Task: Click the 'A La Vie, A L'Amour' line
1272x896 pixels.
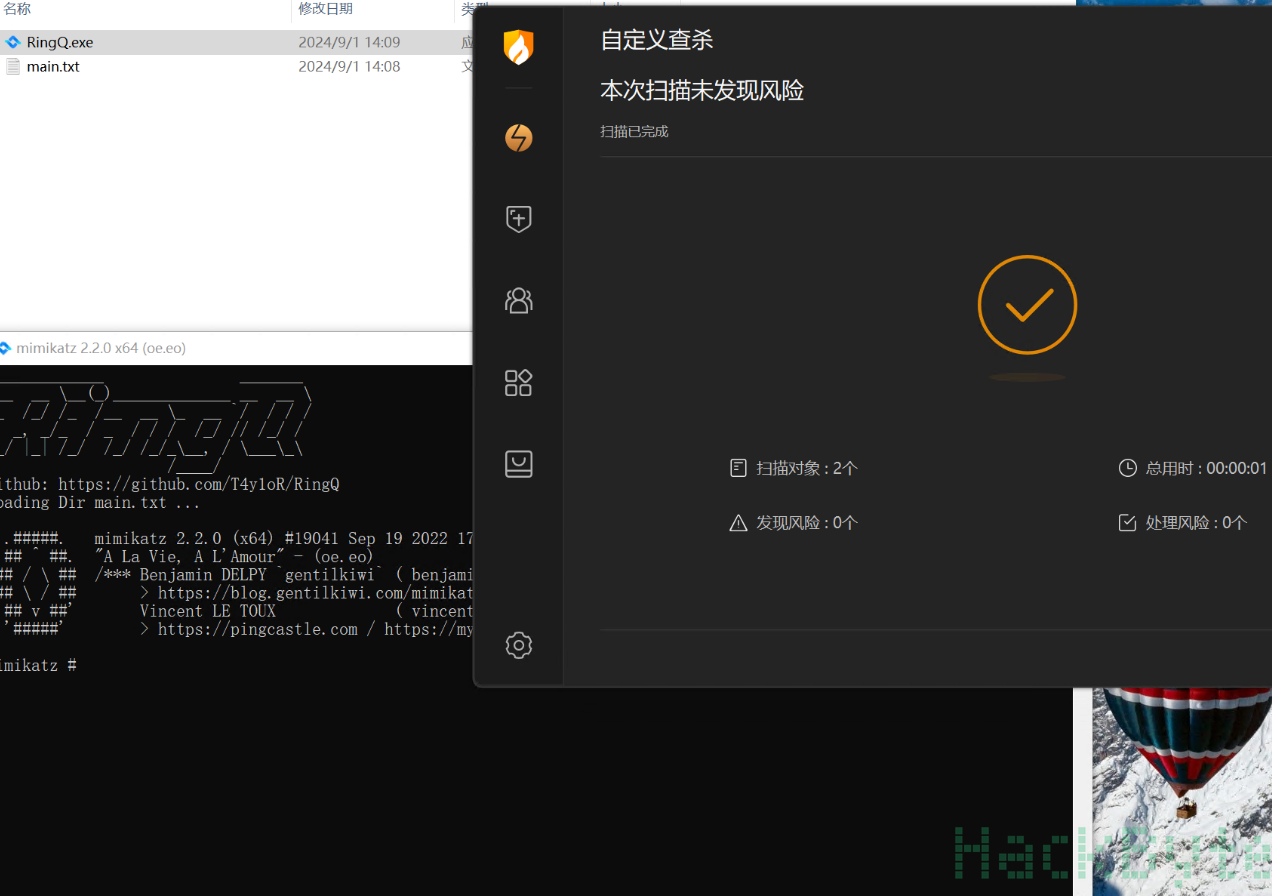Action: tap(234, 557)
